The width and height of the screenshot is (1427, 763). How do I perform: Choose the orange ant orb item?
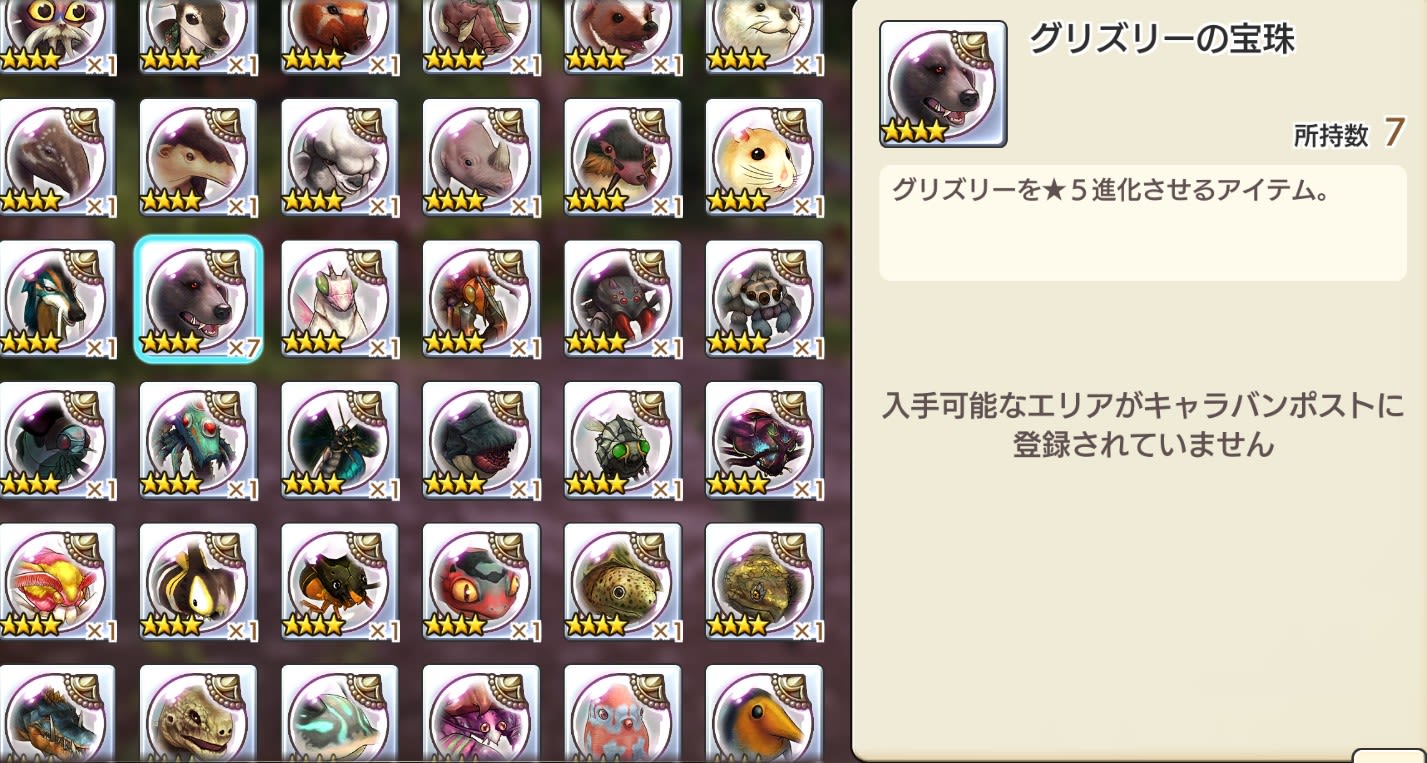340,583
